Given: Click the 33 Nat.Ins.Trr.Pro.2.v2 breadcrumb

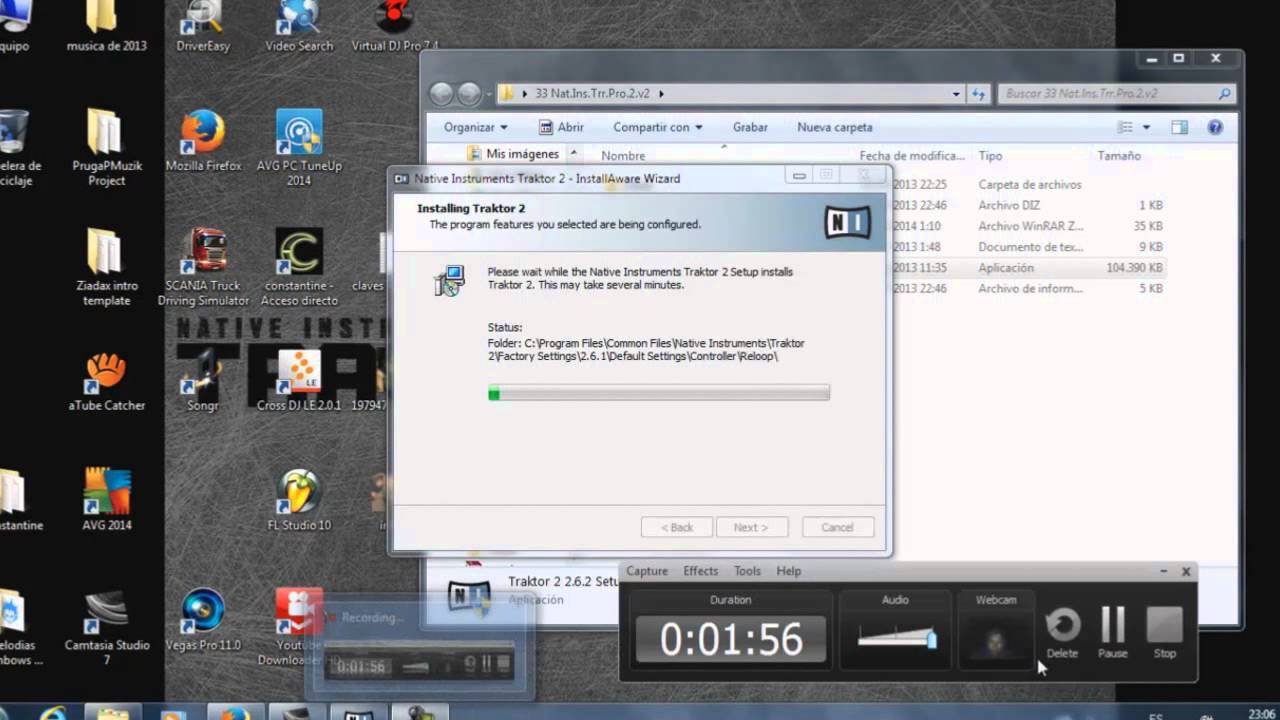Looking at the screenshot, I should point(592,94).
